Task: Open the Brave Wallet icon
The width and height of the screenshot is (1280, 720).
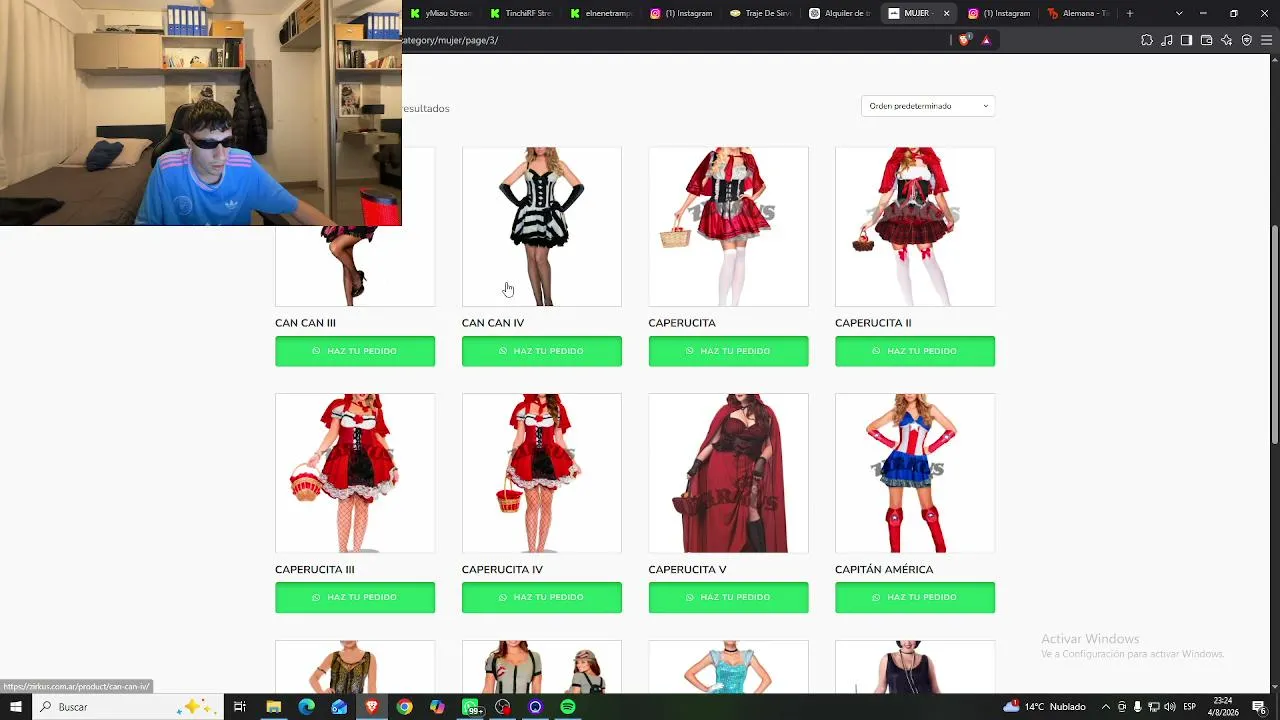Action: [x=1206, y=40]
